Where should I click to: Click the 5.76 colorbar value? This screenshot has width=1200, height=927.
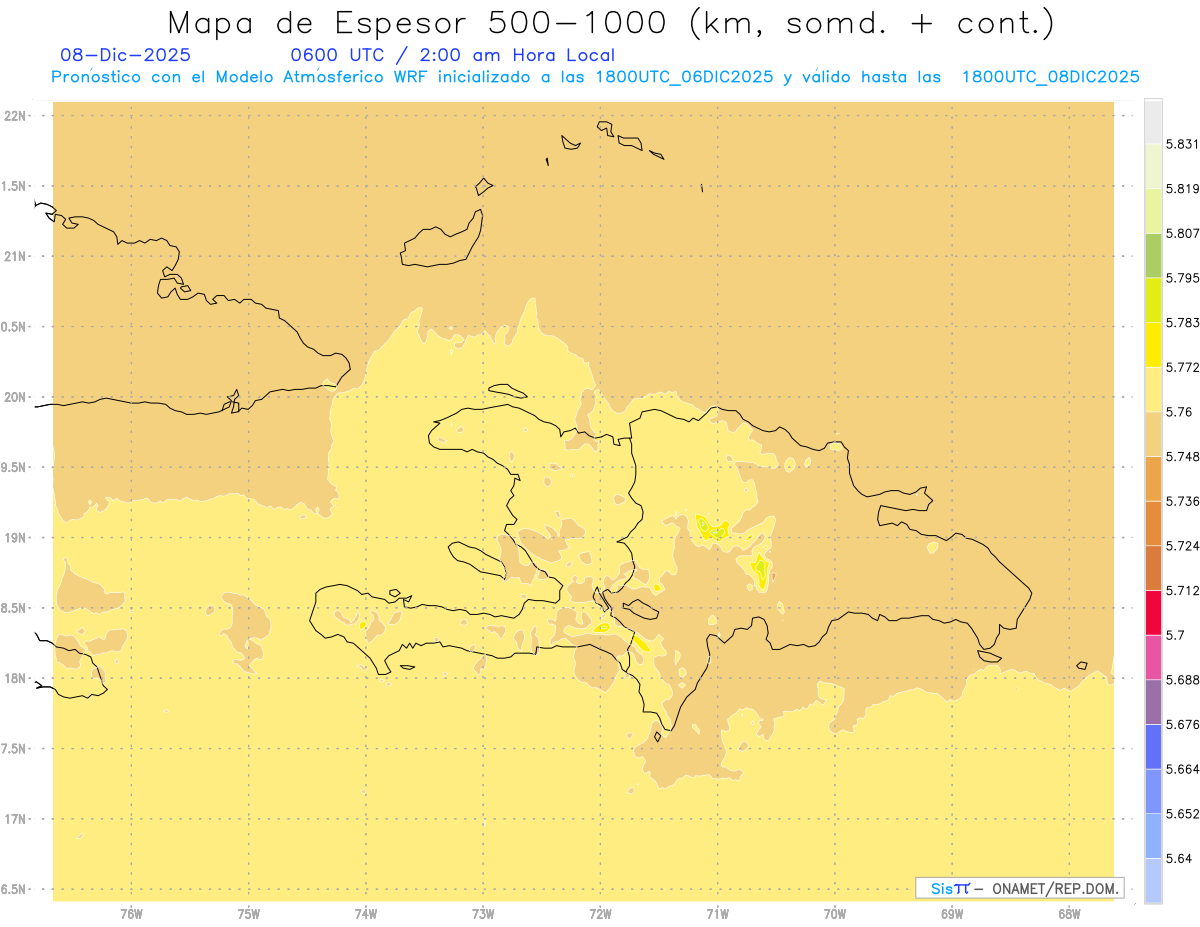pos(1178,412)
